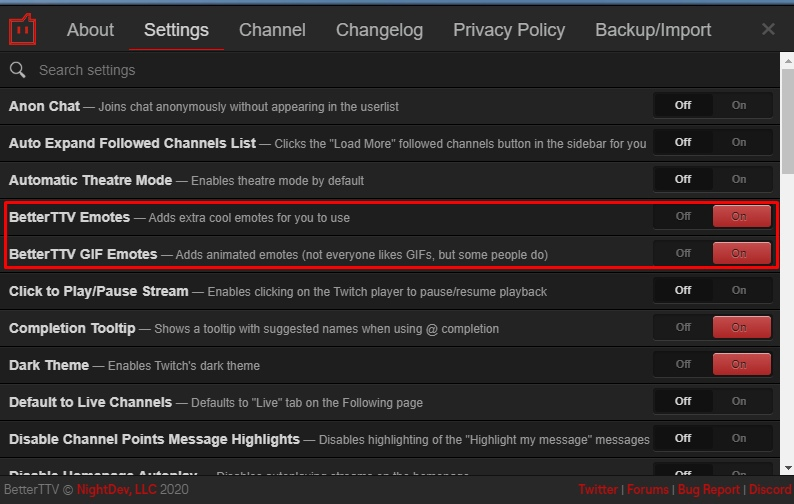Open the Changelog tab
The image size is (794, 504).
click(x=379, y=30)
